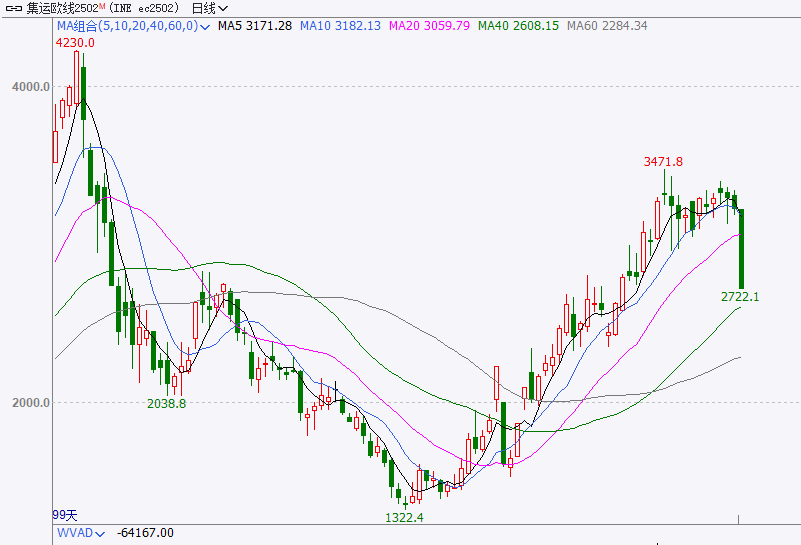Select the MA40 2608.15 label
The height and width of the screenshot is (545, 801).
[x=518, y=26]
